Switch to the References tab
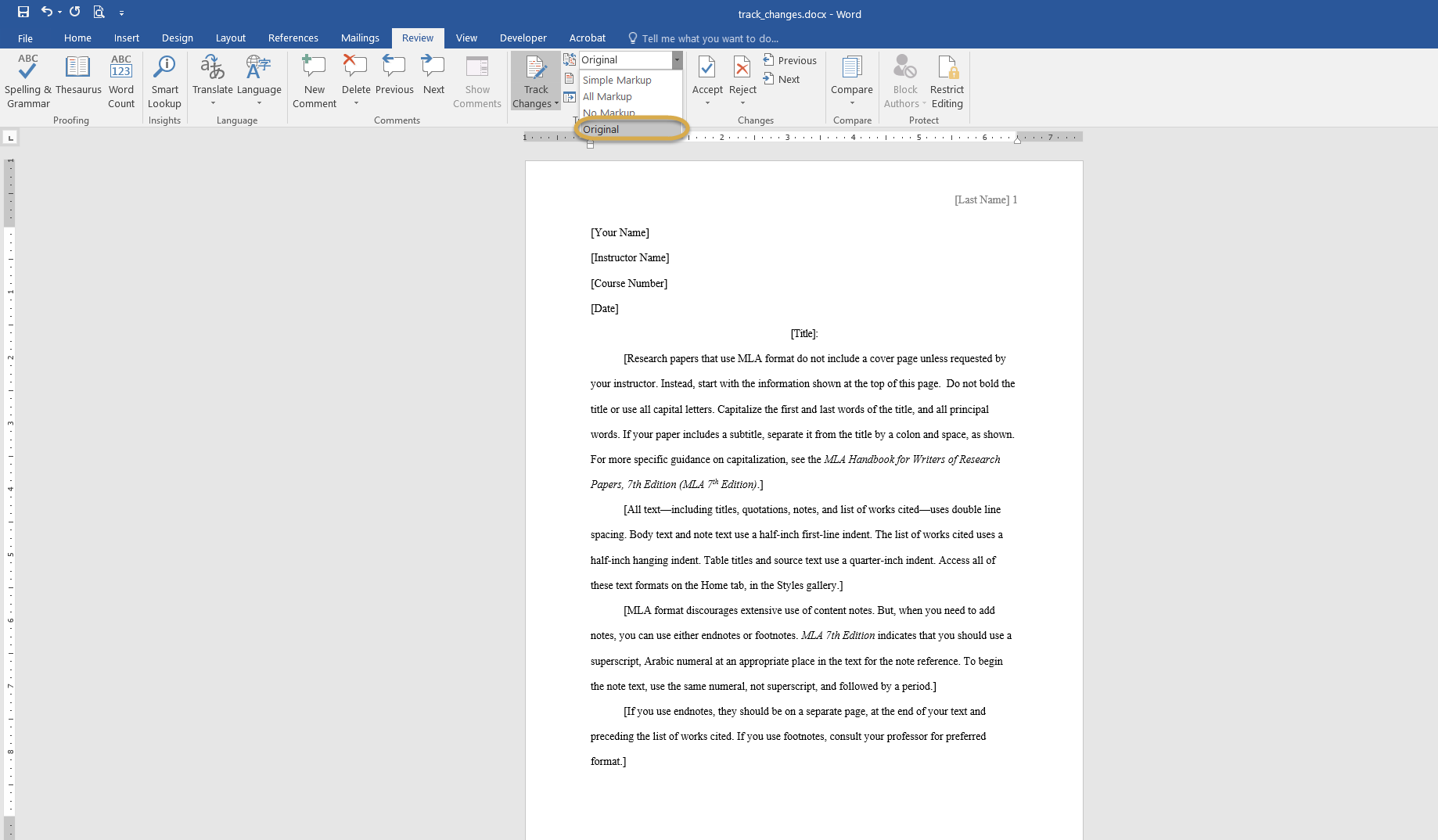The width and height of the screenshot is (1438, 840). point(293,38)
